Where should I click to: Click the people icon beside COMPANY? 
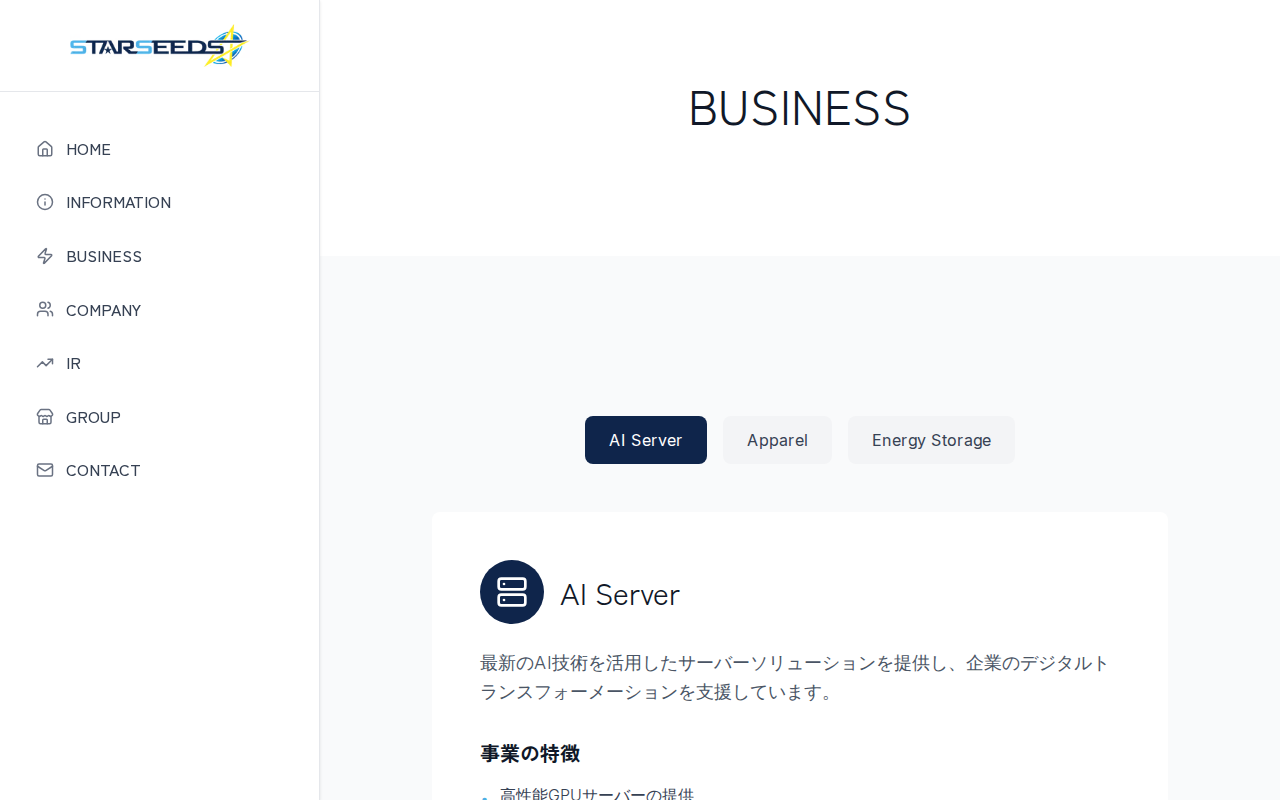click(x=45, y=310)
